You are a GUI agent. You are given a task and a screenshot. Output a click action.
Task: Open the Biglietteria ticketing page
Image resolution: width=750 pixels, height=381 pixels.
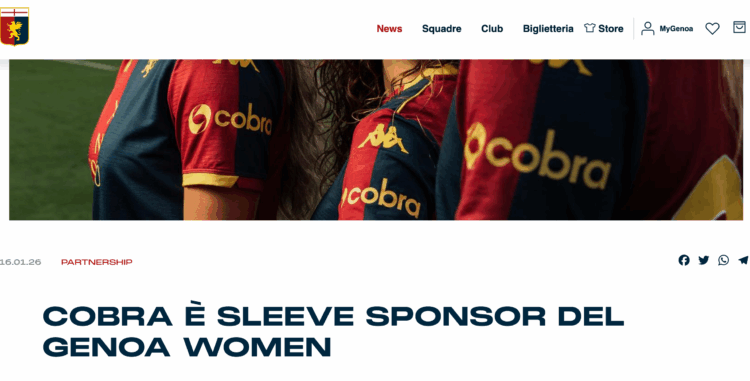(548, 29)
